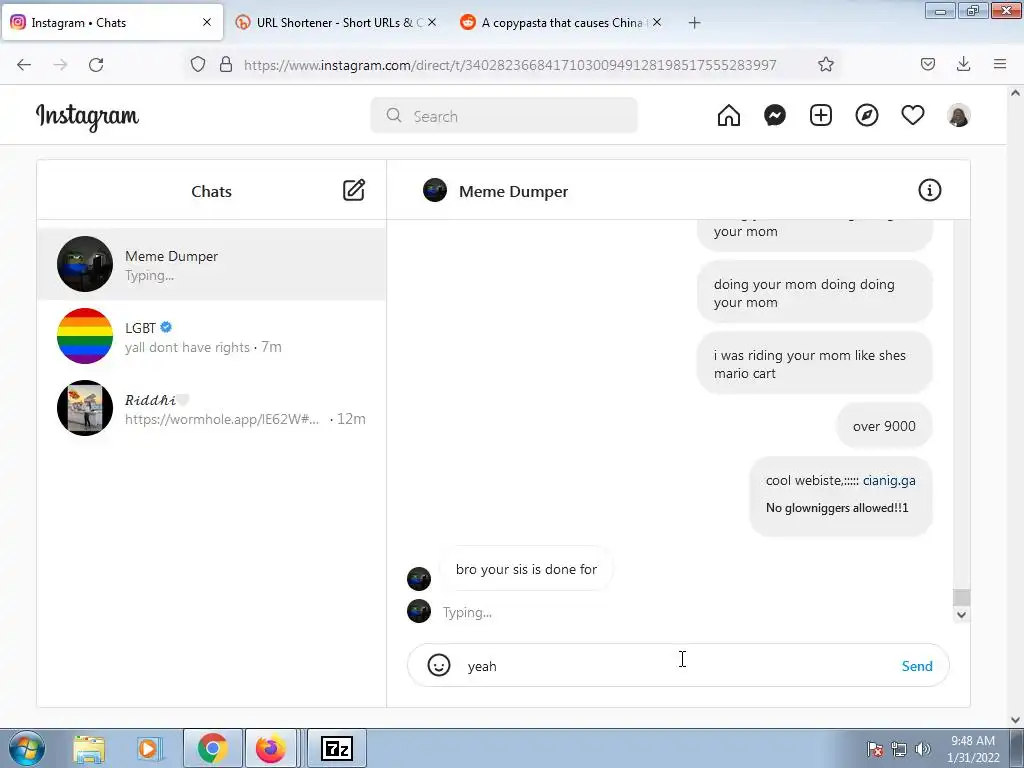The height and width of the screenshot is (768, 1024).
Task: Open the Firefox downloads icon
Action: pos(963,64)
